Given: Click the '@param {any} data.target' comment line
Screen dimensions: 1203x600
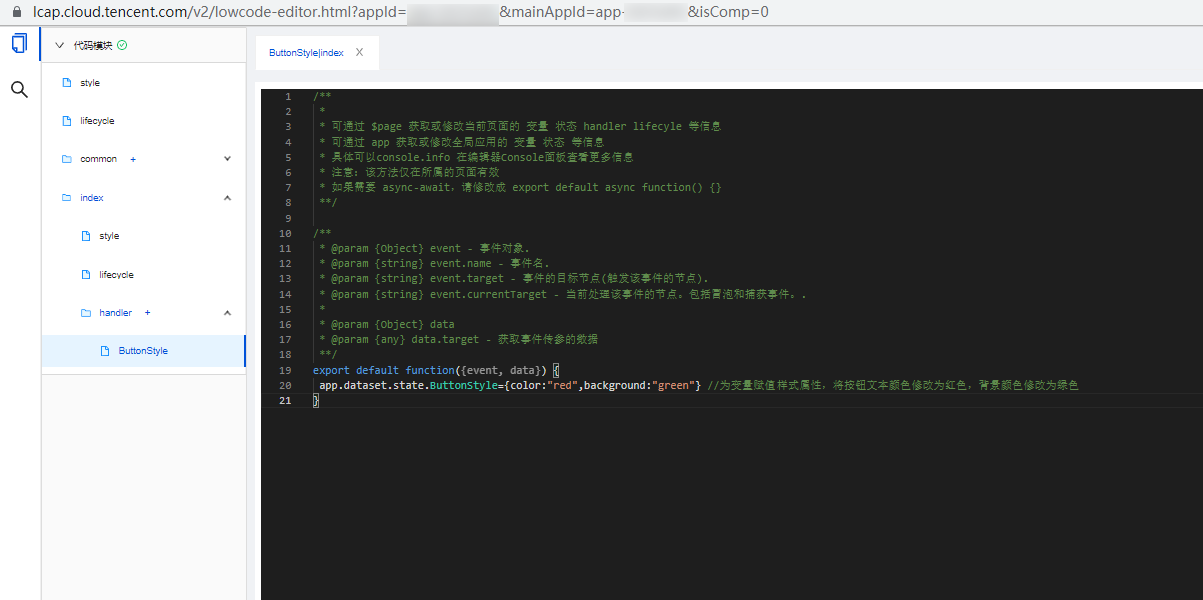Looking at the screenshot, I should tap(458, 339).
